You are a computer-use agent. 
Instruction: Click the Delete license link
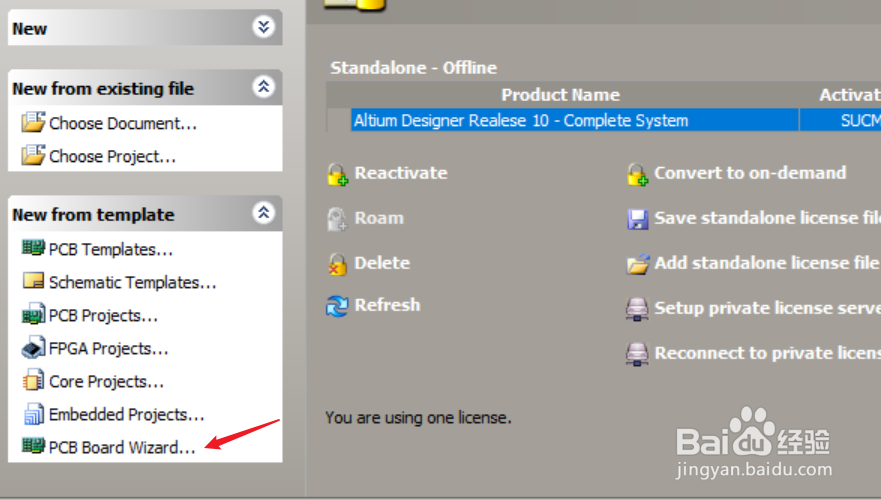[x=382, y=262]
